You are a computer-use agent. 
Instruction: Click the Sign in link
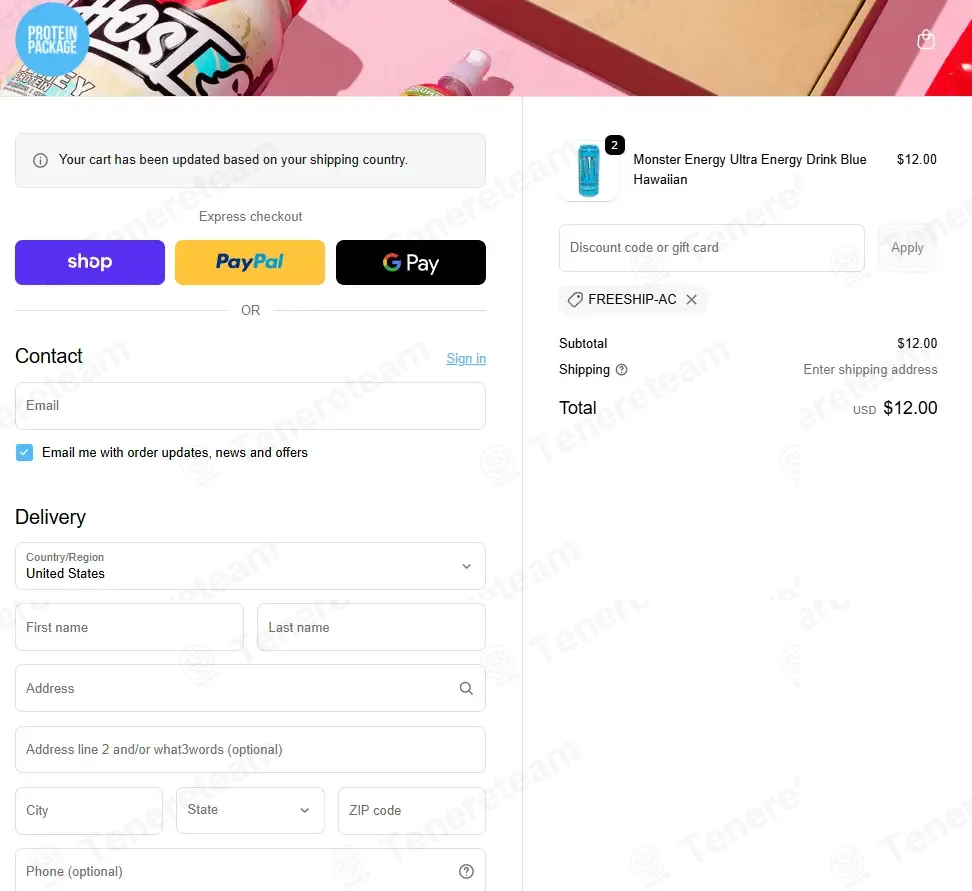pyautogui.click(x=466, y=359)
